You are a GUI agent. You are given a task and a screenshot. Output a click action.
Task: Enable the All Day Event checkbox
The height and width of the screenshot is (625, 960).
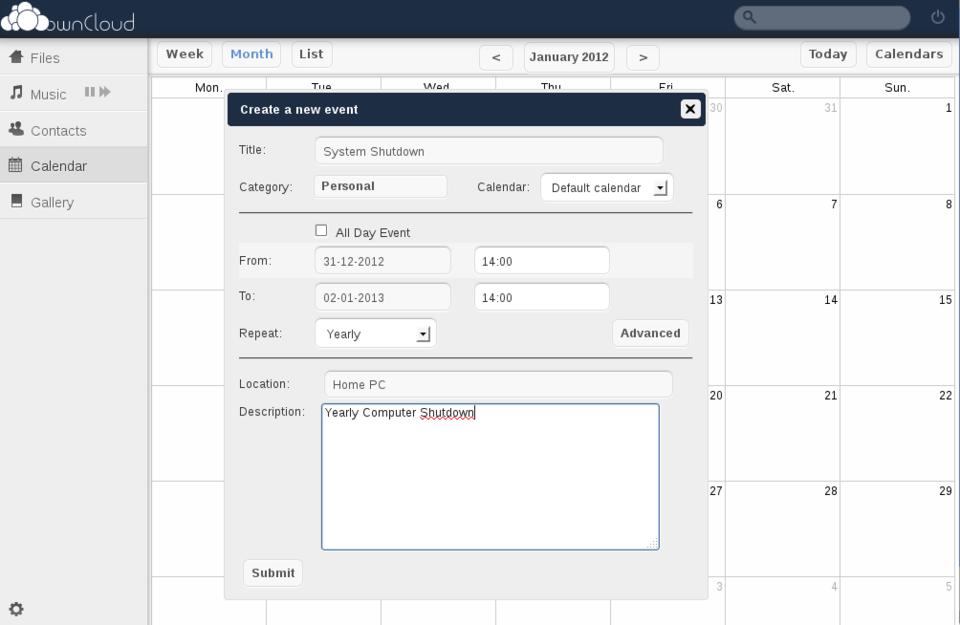click(x=321, y=231)
